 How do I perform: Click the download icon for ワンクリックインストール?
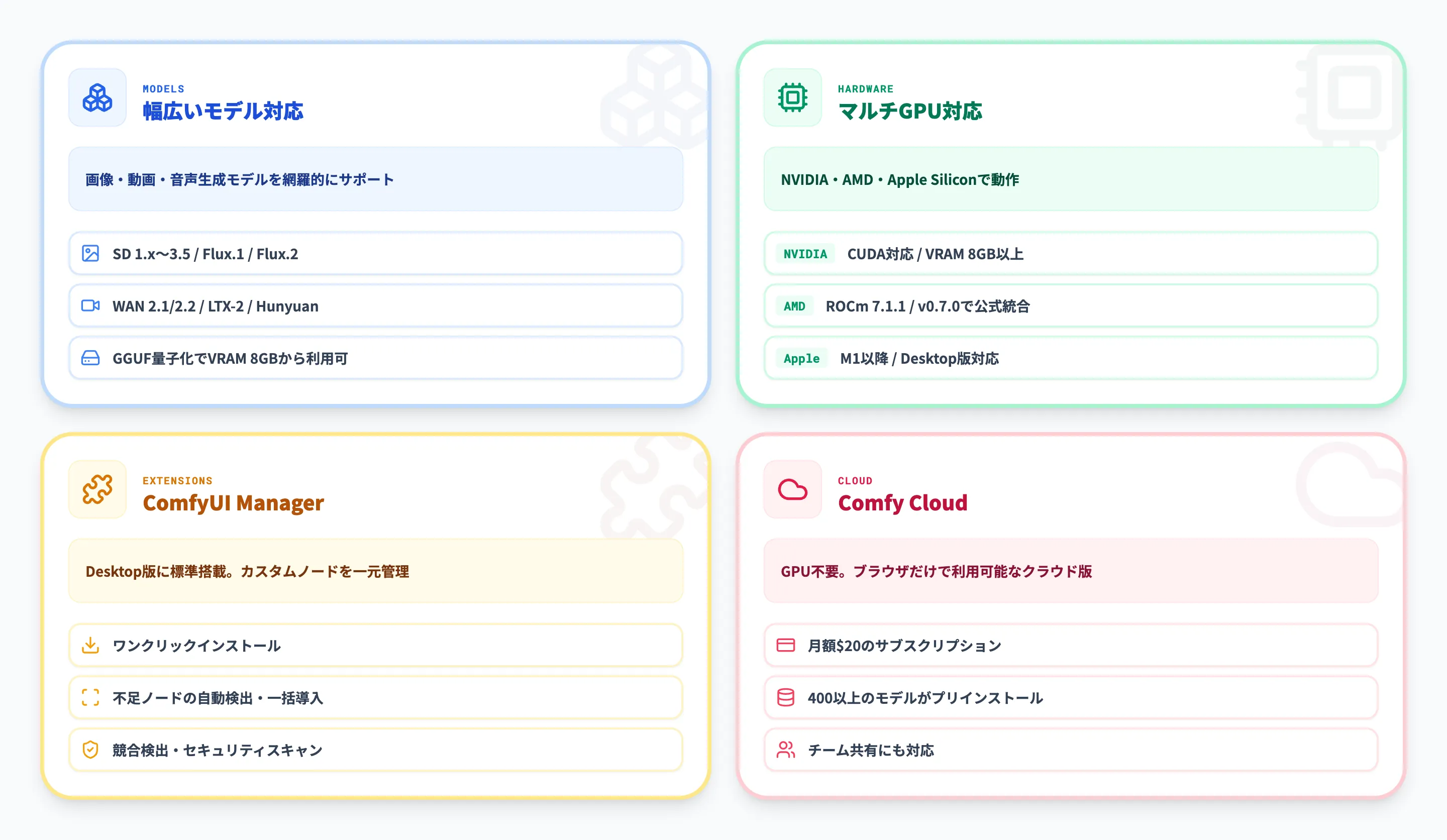click(91, 645)
